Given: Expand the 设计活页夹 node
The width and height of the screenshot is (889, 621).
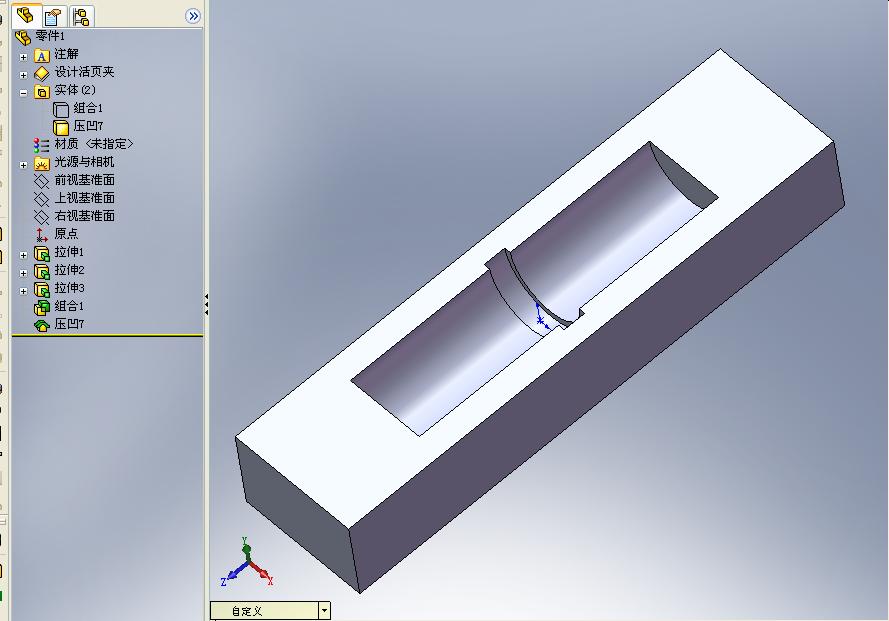Looking at the screenshot, I should pos(23,74).
